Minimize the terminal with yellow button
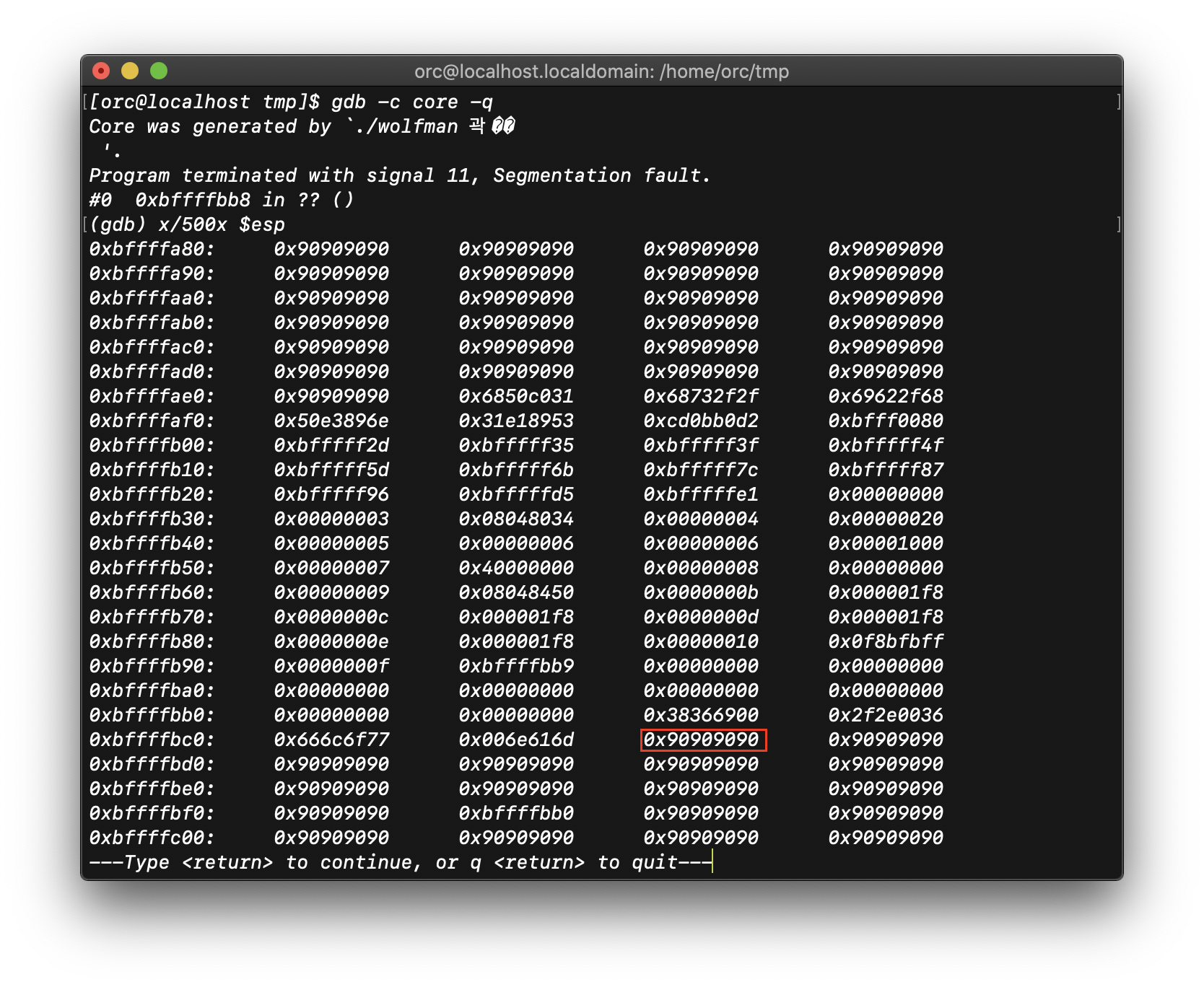Image resolution: width=1204 pixels, height=987 pixels. pos(130,71)
